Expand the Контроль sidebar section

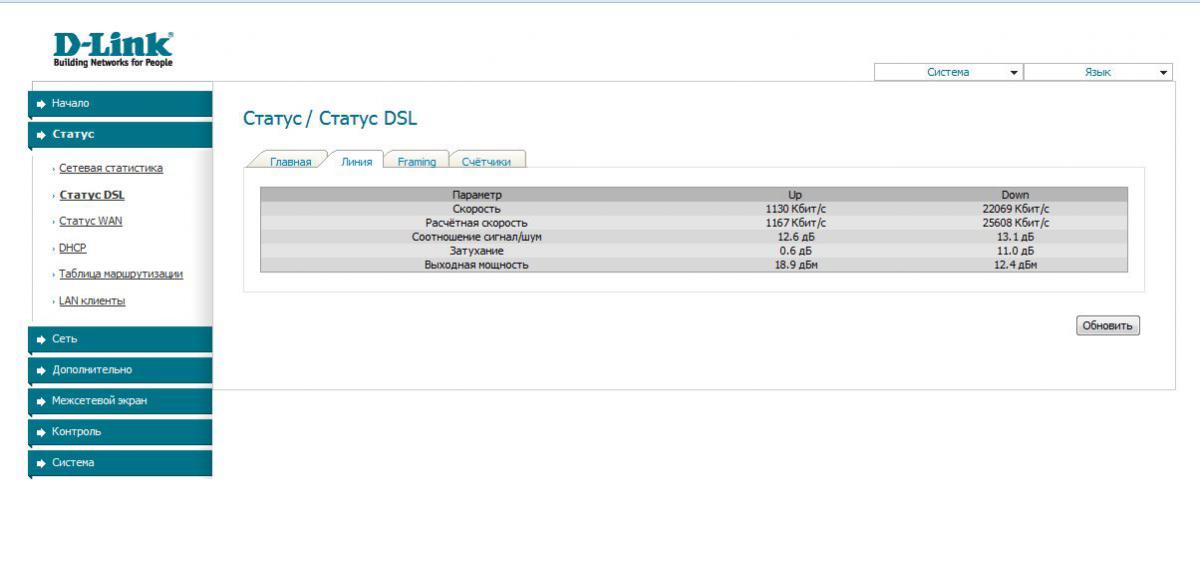pyautogui.click(x=76, y=432)
